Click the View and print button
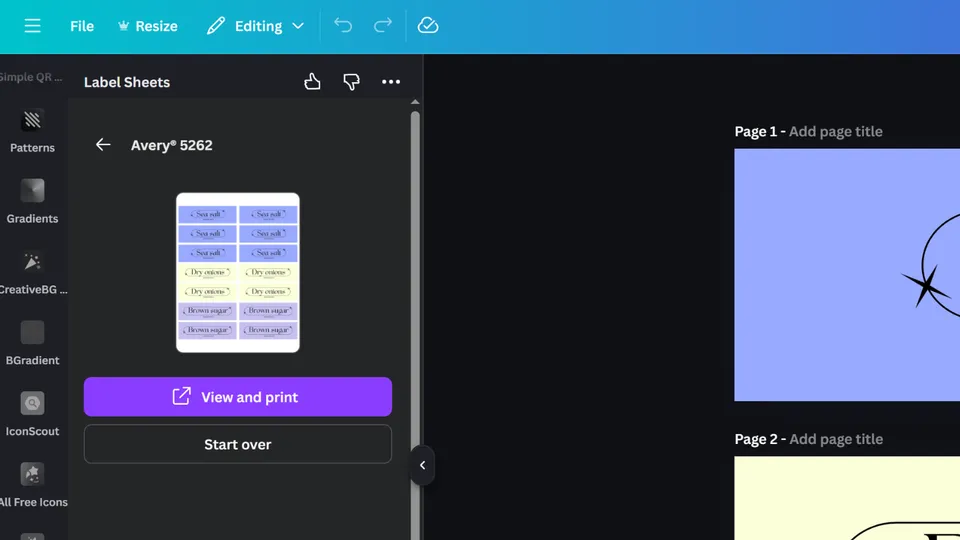The image size is (960, 540). tap(237, 397)
